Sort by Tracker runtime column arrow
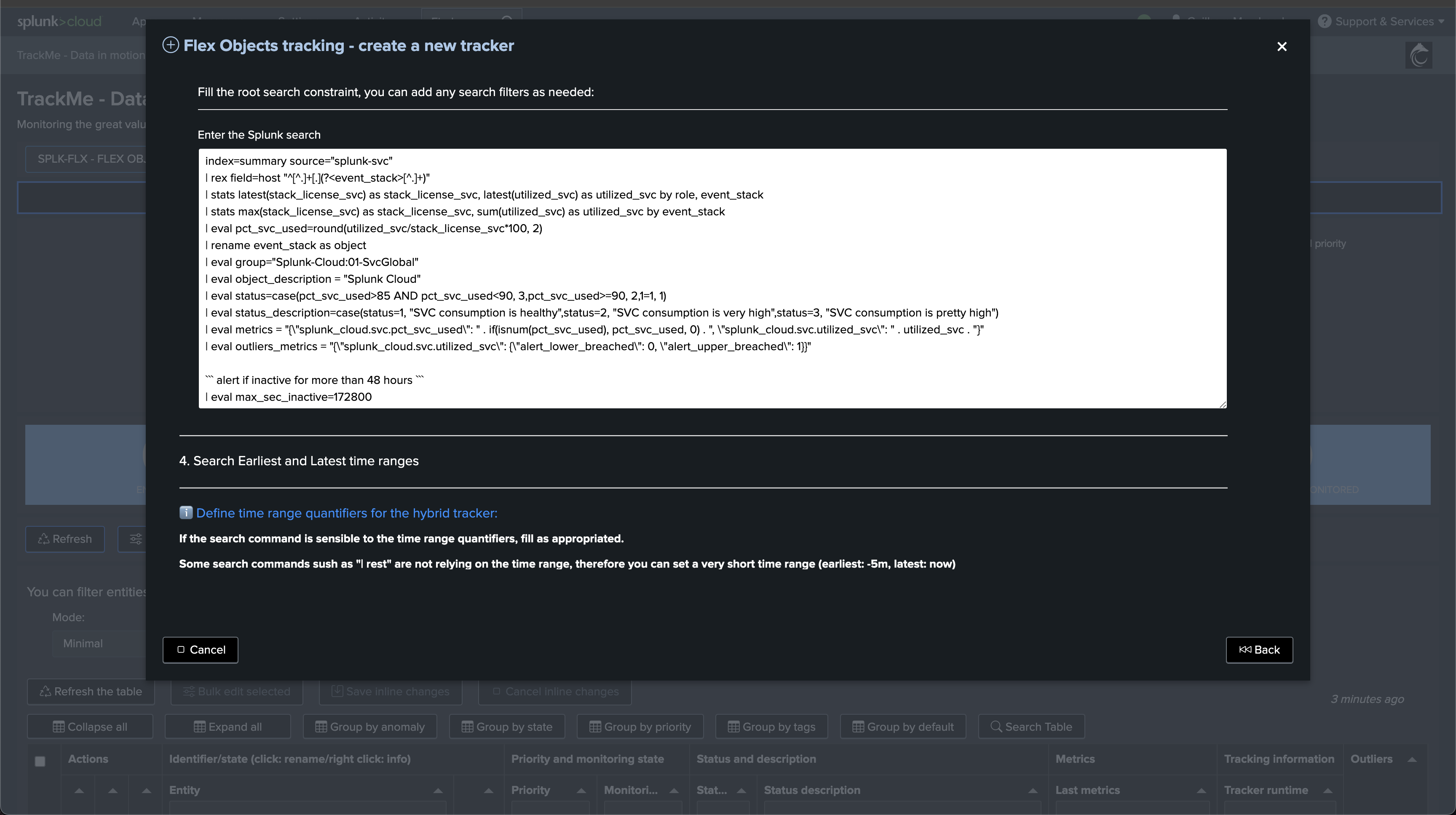 click(1328, 791)
